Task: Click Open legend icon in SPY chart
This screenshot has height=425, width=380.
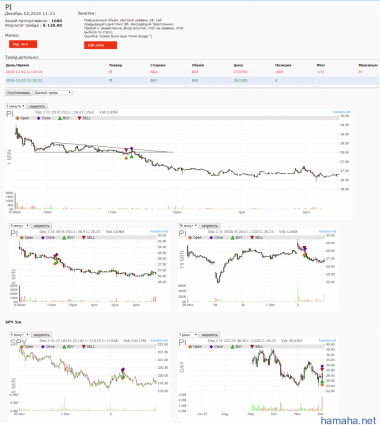Action: [x=22, y=347]
